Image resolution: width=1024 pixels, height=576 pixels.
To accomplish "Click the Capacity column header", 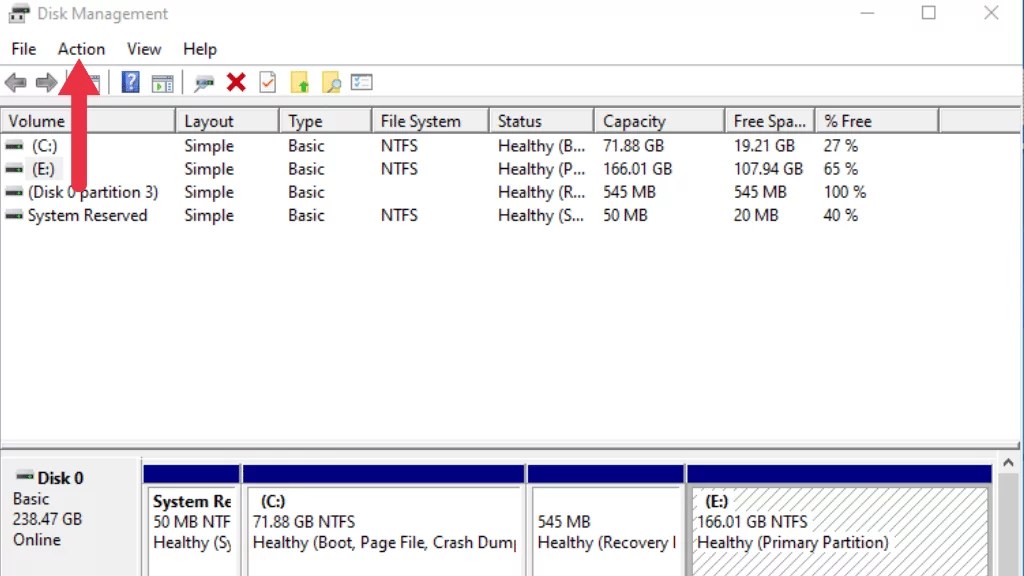I will (x=633, y=120).
